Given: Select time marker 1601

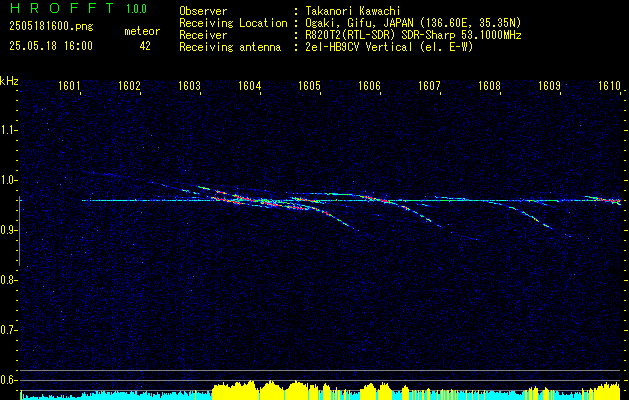Looking at the screenshot, I should 69,85.
